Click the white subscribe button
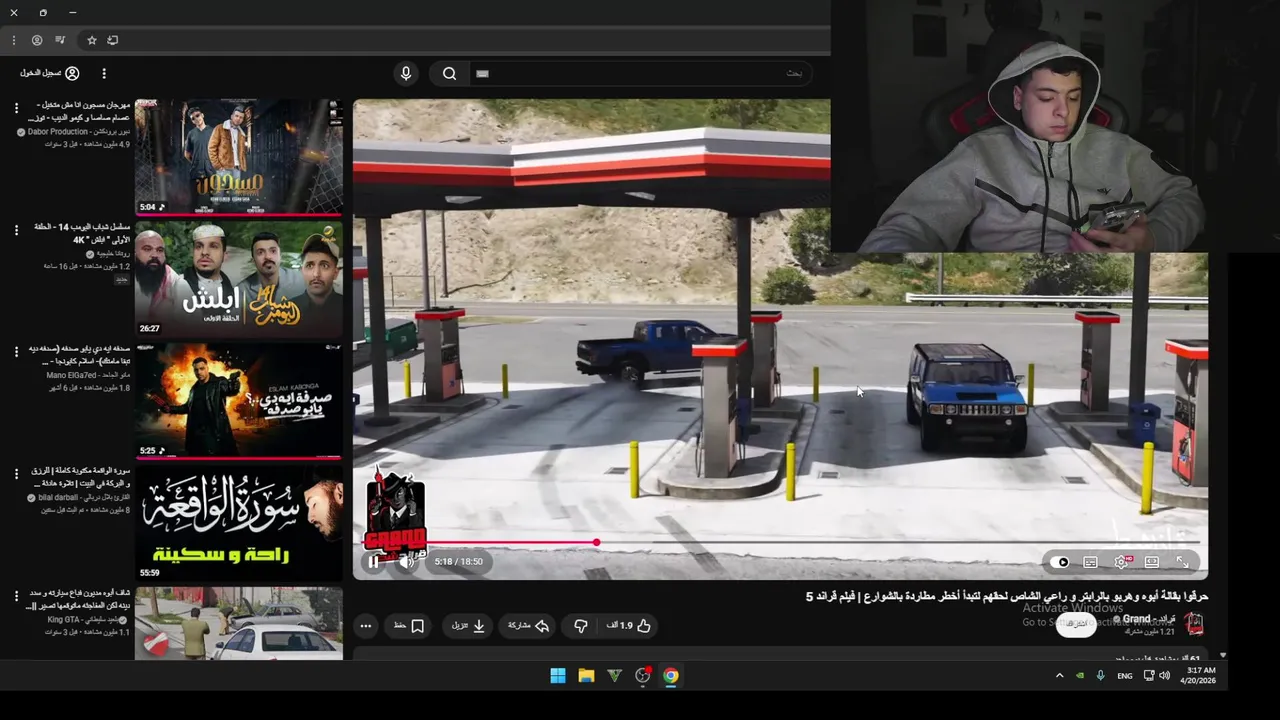Screen dimensions: 1280x720 [x=1076, y=625]
